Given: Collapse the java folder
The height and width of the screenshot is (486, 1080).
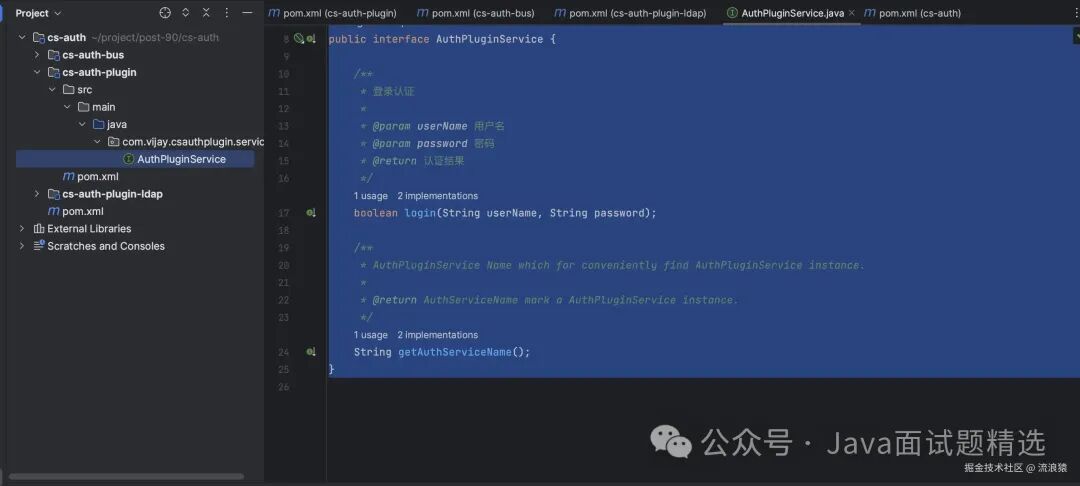Looking at the screenshot, I should point(83,125).
